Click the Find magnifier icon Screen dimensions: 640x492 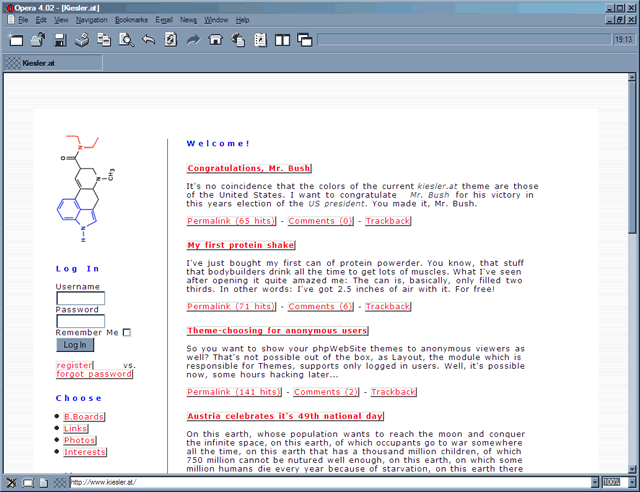126,40
